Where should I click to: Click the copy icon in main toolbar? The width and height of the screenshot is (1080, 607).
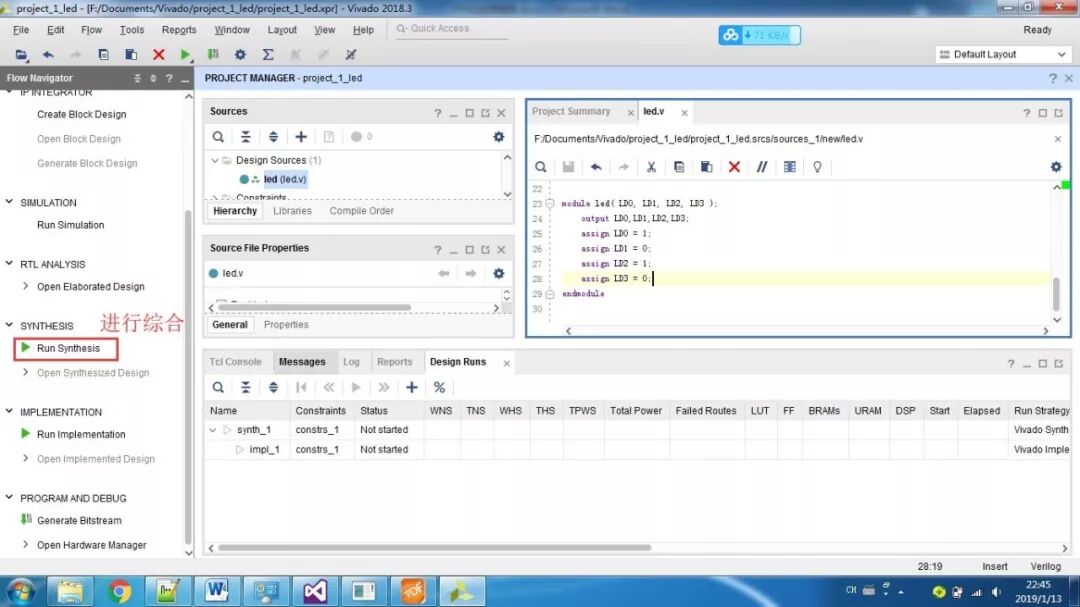pyautogui.click(x=103, y=54)
